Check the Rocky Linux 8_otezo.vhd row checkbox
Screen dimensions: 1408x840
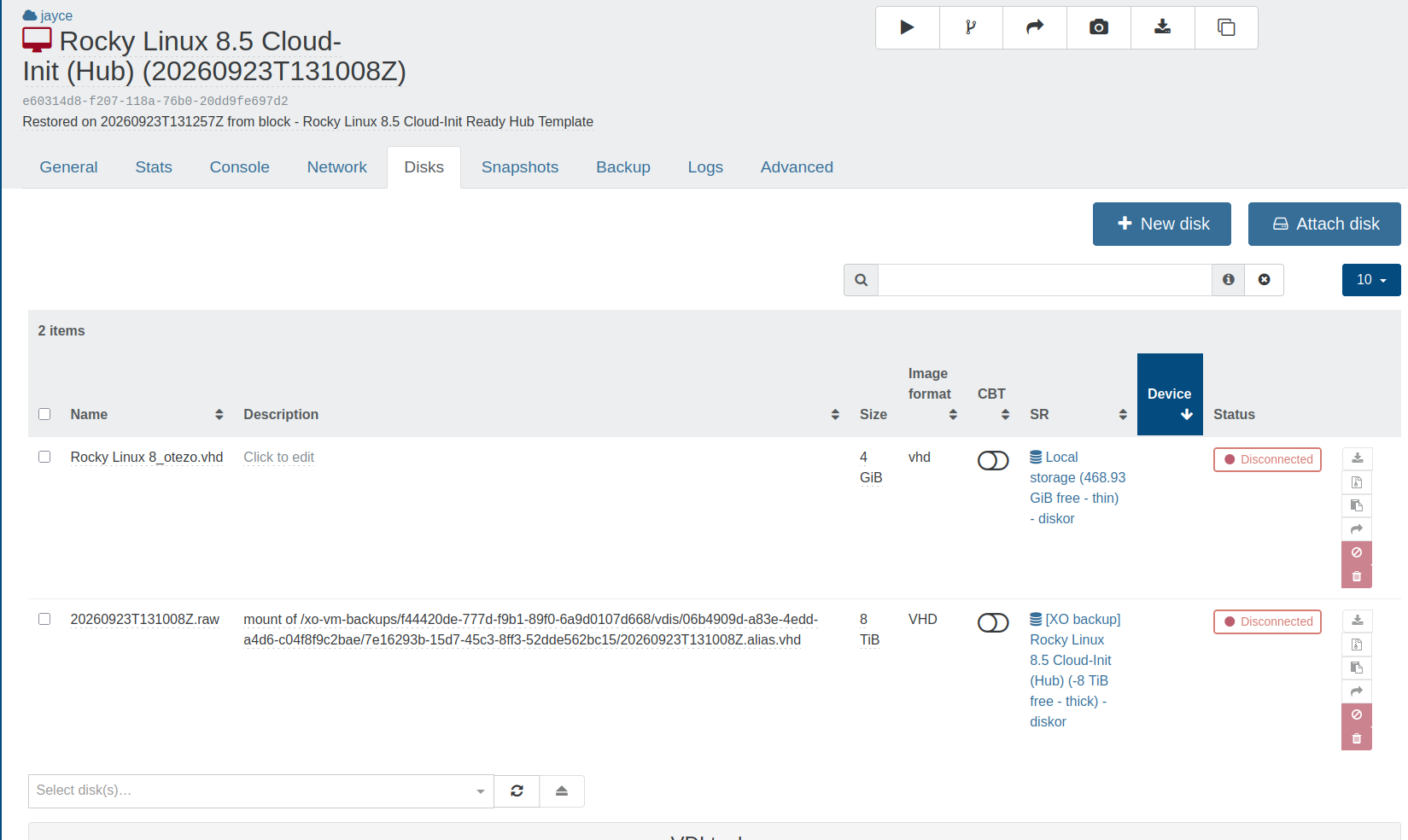44,457
